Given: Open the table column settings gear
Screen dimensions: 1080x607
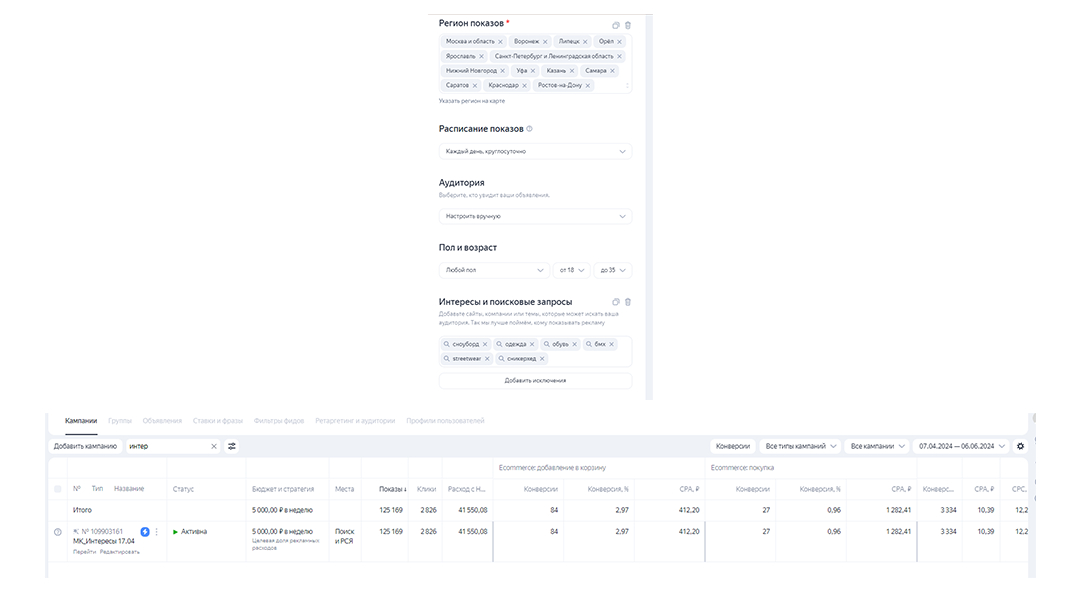Looking at the screenshot, I should (1021, 446).
